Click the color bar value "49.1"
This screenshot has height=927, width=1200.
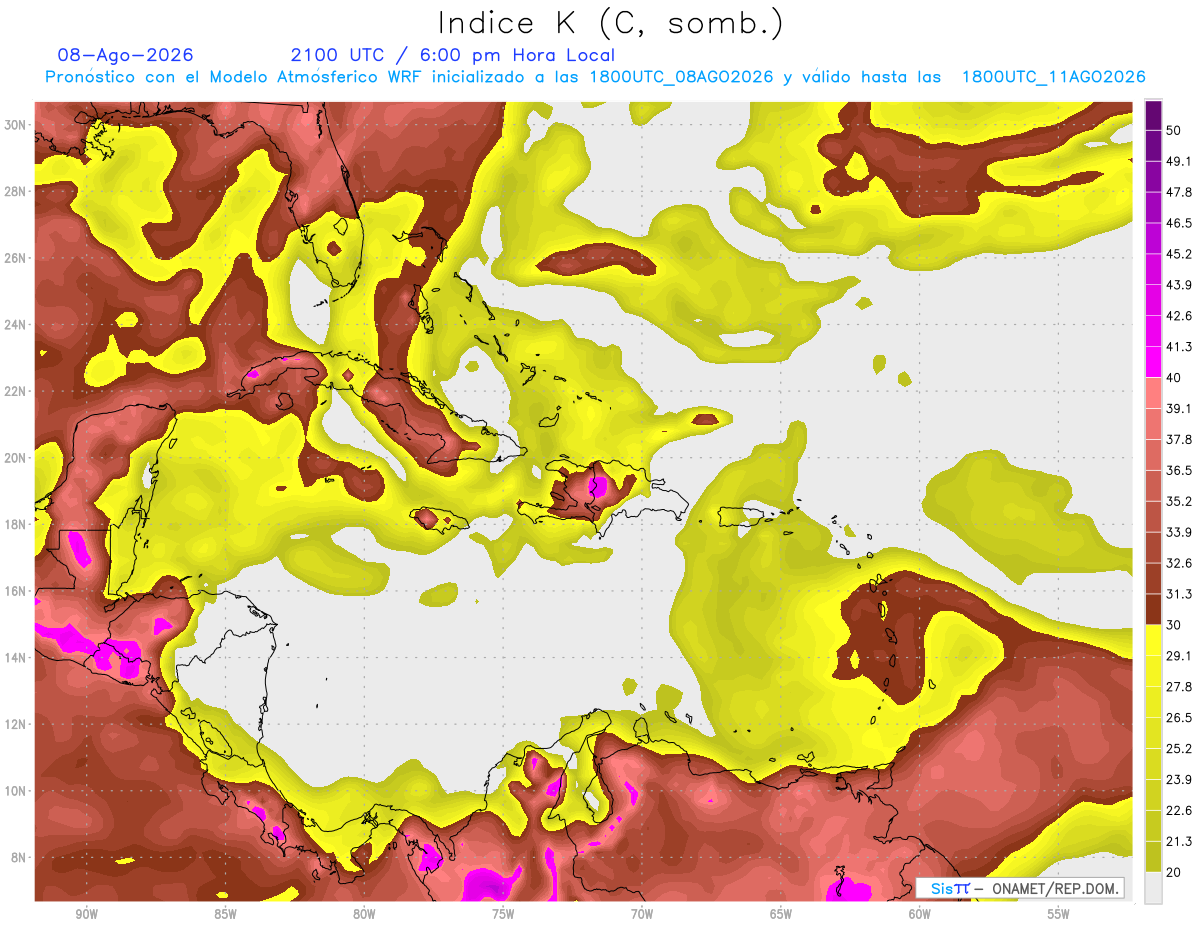coord(1179,161)
